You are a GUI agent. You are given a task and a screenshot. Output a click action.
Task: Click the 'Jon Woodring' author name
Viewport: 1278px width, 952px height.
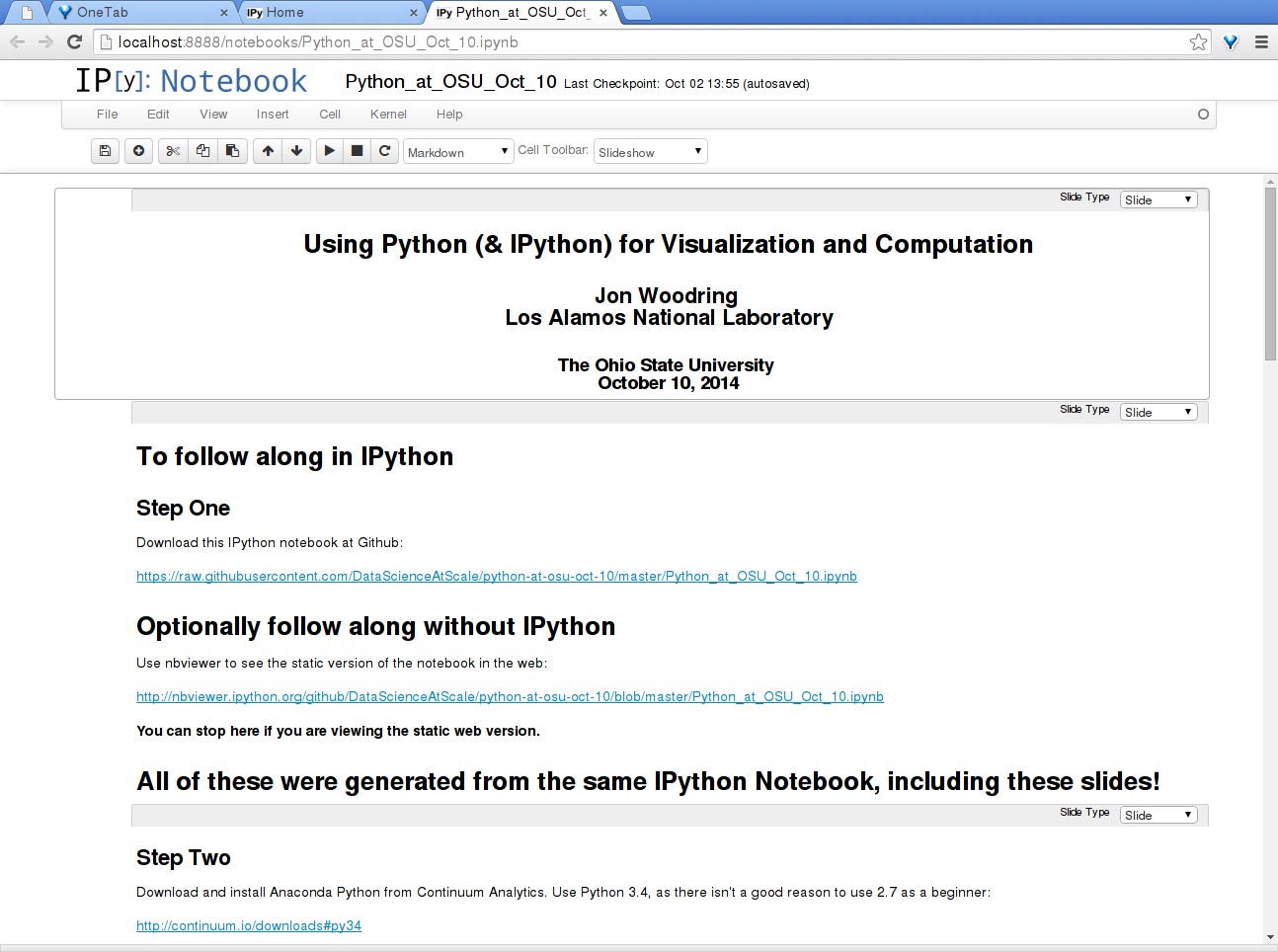[x=666, y=295]
